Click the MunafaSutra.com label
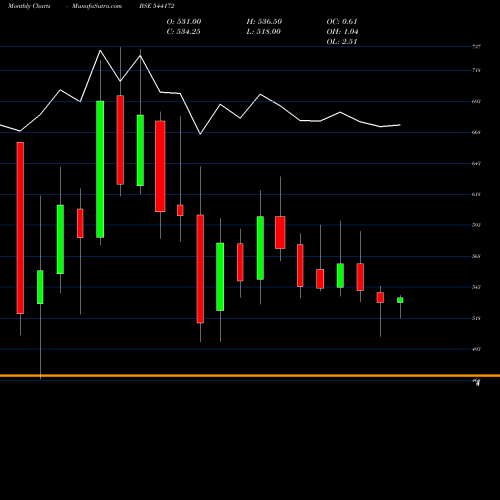Viewport: 500px width, 500px height. (x=97, y=6)
